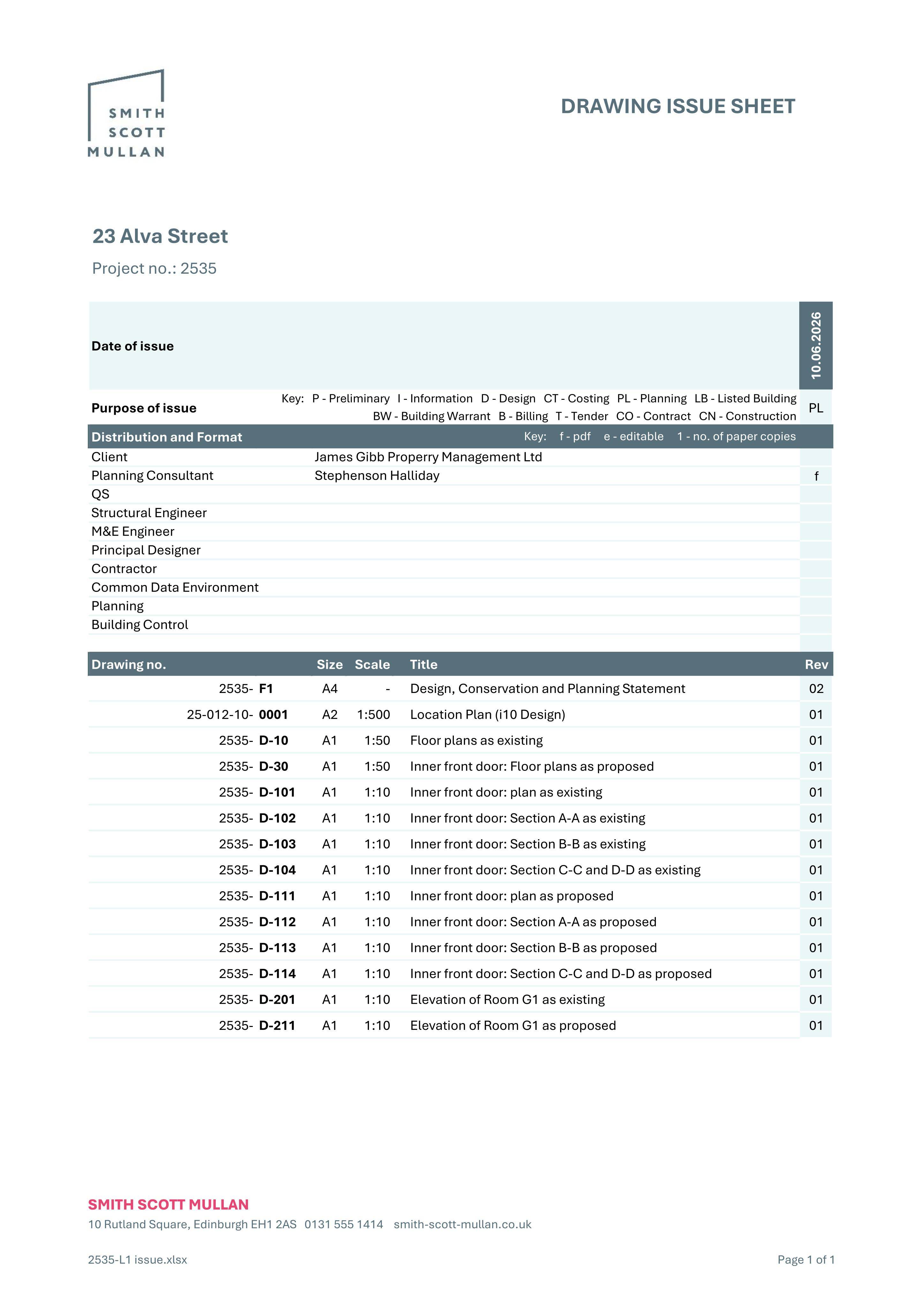Select the '23 Alva Street' title
The height and width of the screenshot is (1308, 924).
point(160,236)
